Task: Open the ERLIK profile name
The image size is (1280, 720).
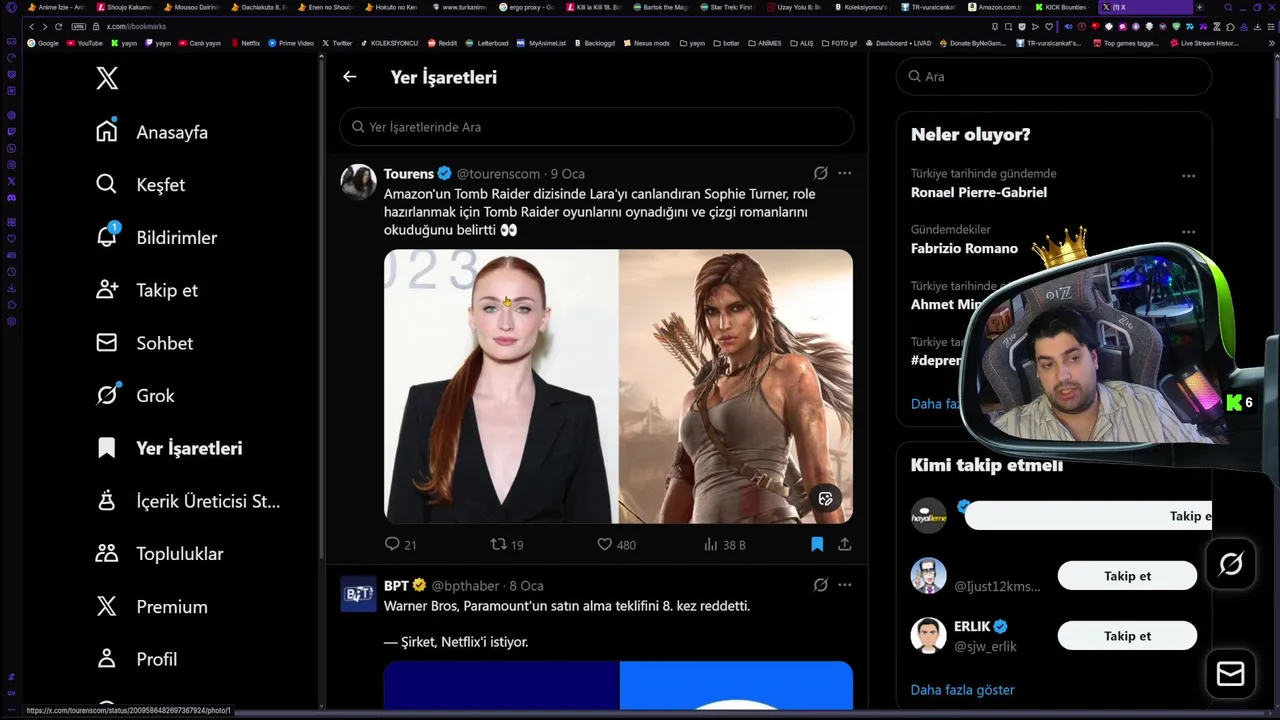Action: point(972,626)
